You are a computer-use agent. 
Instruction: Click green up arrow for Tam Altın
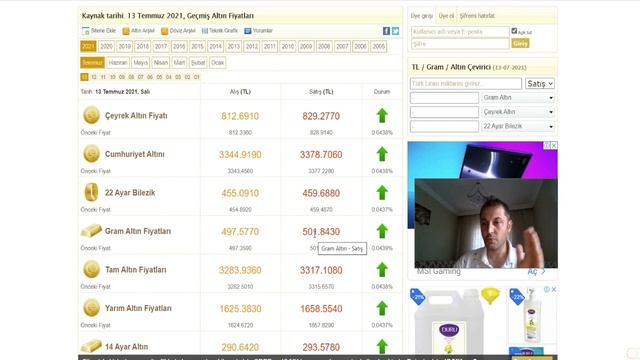coord(382,270)
